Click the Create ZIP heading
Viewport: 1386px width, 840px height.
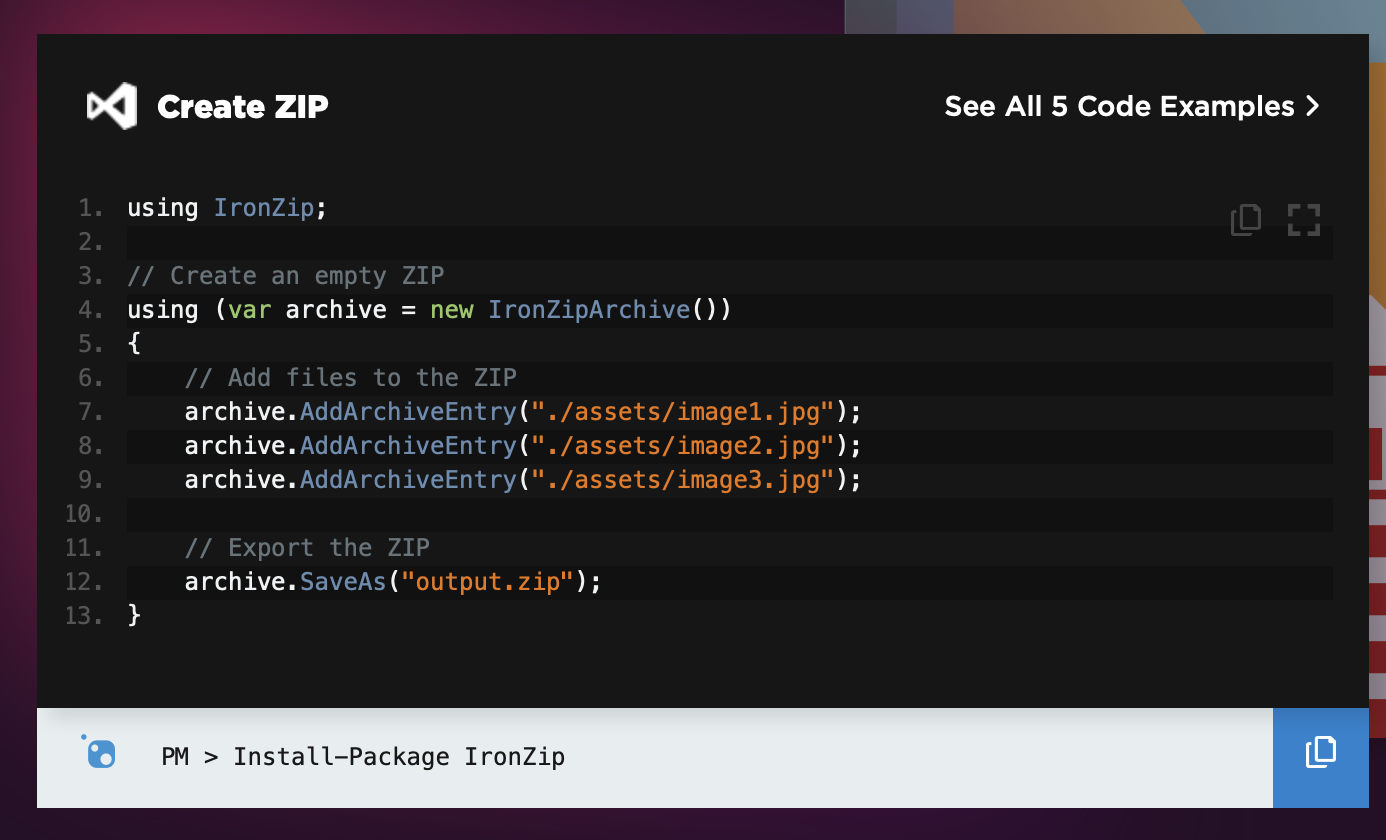[x=243, y=107]
